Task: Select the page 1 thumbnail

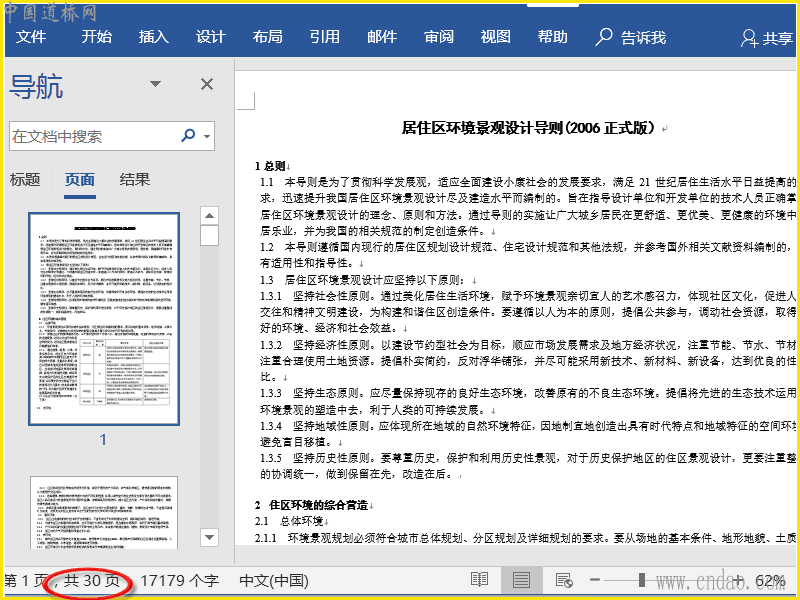Action: pos(104,319)
